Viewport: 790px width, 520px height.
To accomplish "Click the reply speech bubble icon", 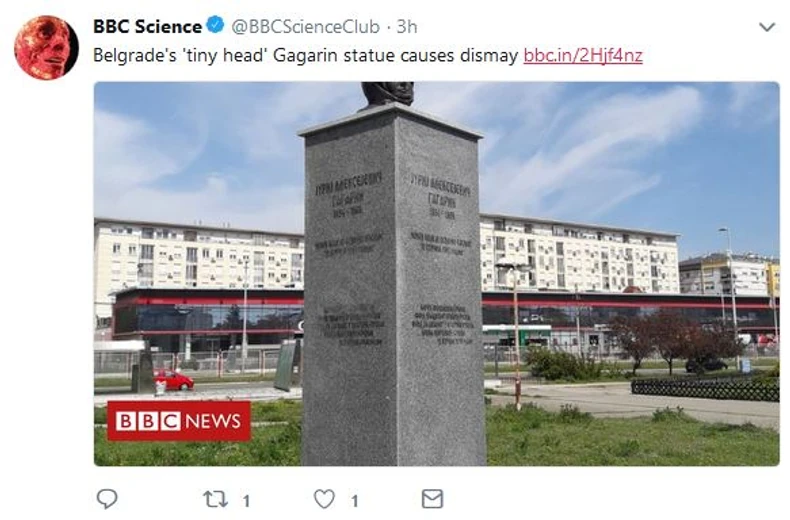I will pyautogui.click(x=107, y=498).
